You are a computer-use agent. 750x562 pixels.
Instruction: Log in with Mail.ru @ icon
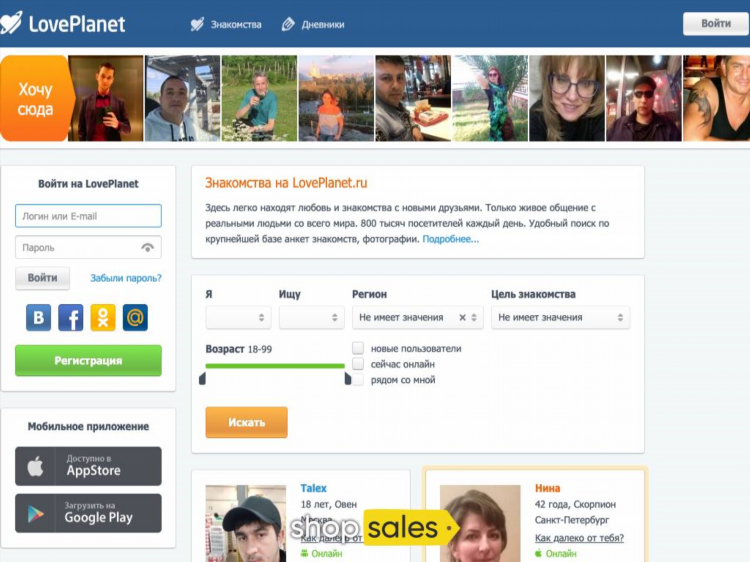[135, 318]
